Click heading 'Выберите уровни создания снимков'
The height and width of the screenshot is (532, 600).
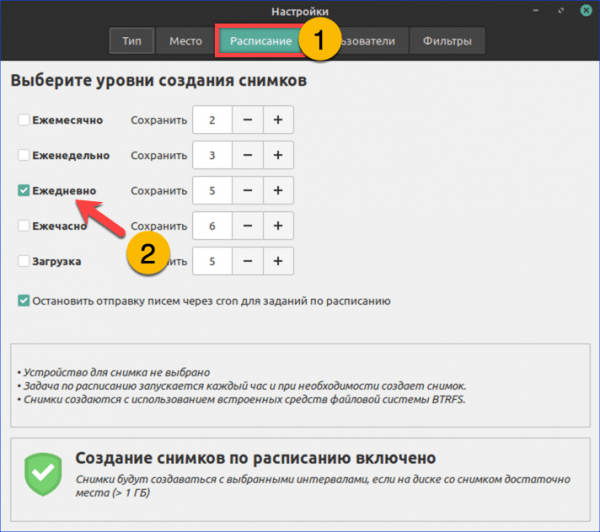click(158, 80)
